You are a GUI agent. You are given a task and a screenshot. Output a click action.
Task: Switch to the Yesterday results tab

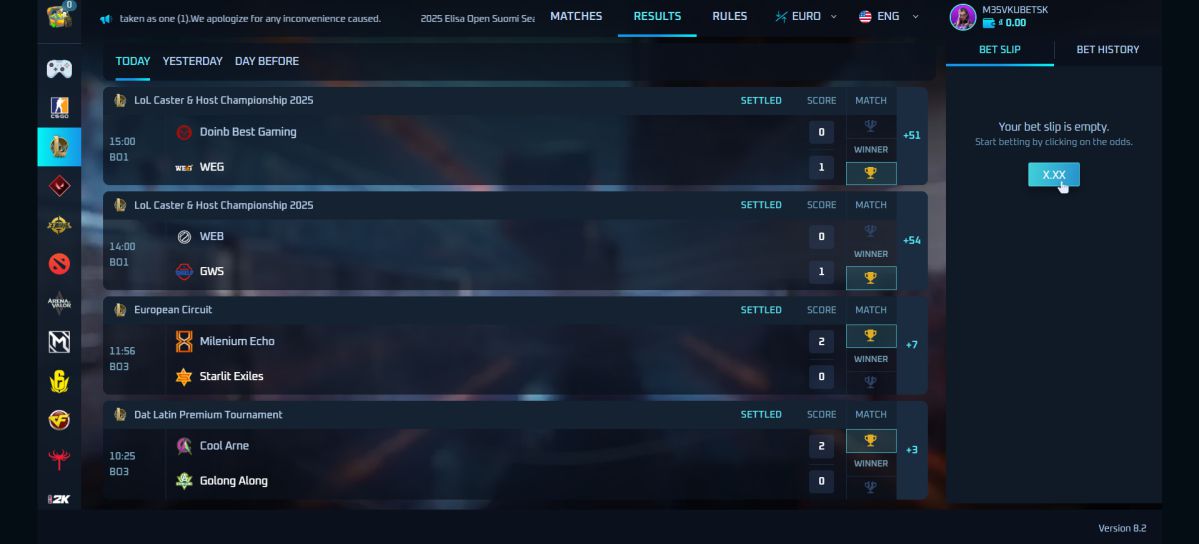point(192,61)
